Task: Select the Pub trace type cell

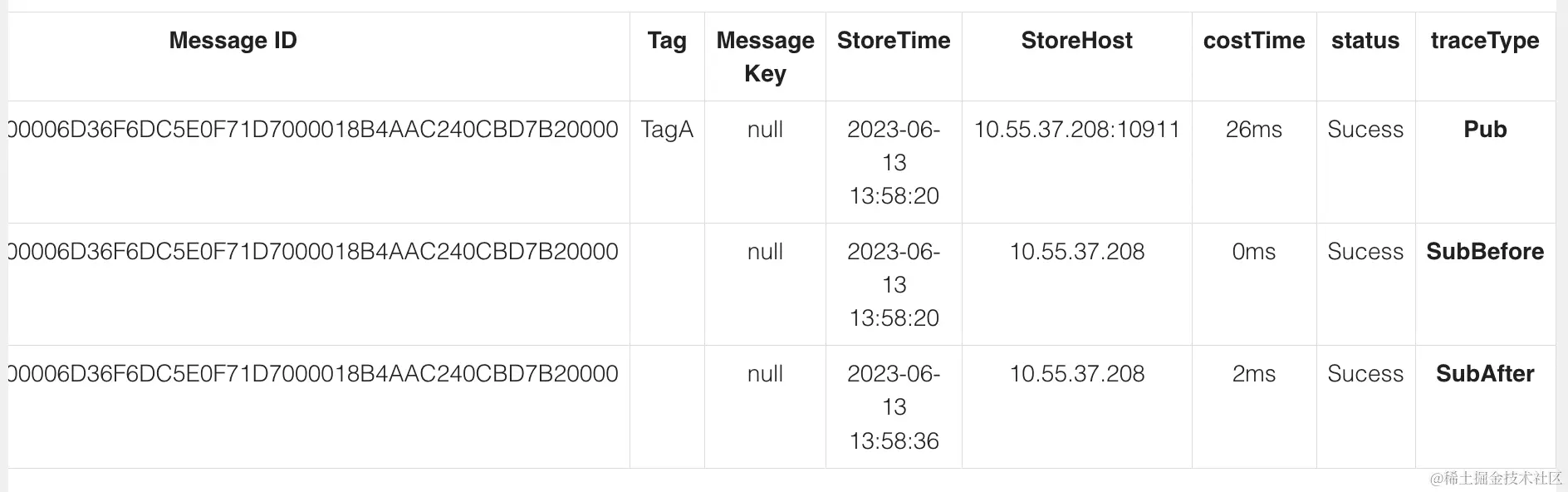Action: (1484, 130)
